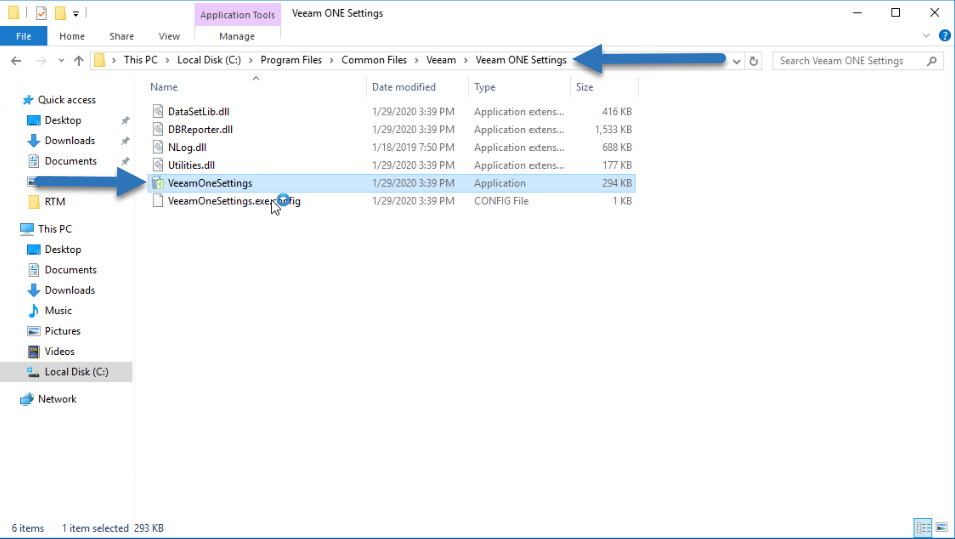Viewport: 955px width, 539px height.
Task: Open Network in navigation pane
Action: [57, 399]
